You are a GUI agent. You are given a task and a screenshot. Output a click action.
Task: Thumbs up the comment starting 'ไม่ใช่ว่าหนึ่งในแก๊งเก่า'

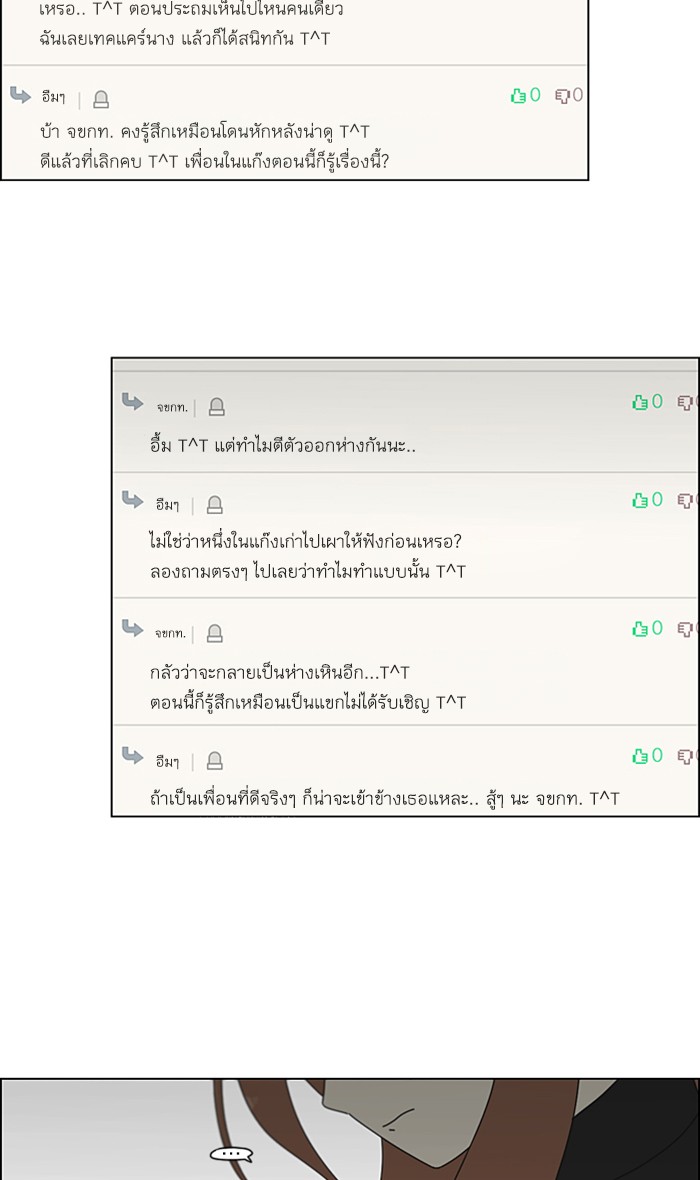640,500
